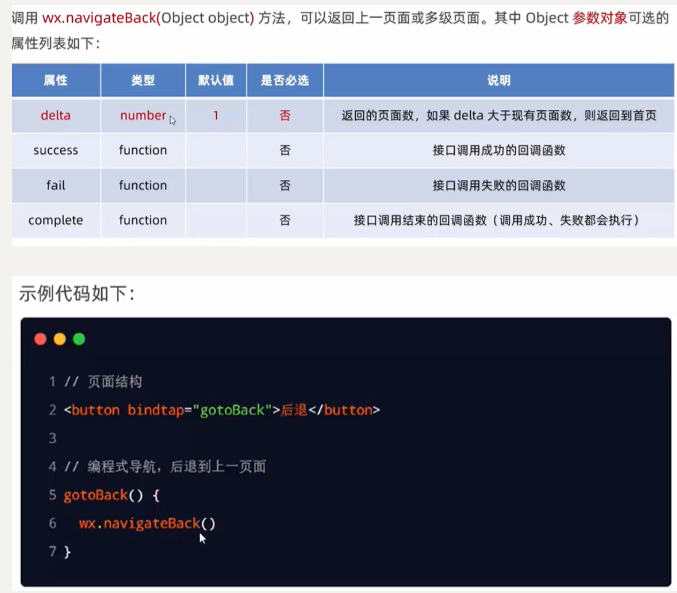Image resolution: width=677 pixels, height=593 pixels.
Task: Click the delta description about 返回的页面数
Action: tap(499, 115)
